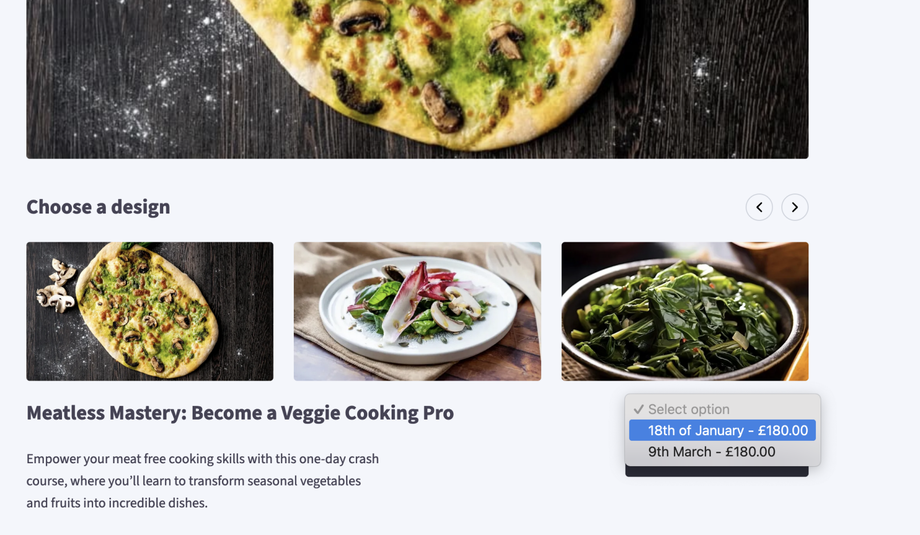This screenshot has height=535, width=920.
Task: Click the loose mushrooms beside the flatbread thumbnail
Action: tap(56, 287)
